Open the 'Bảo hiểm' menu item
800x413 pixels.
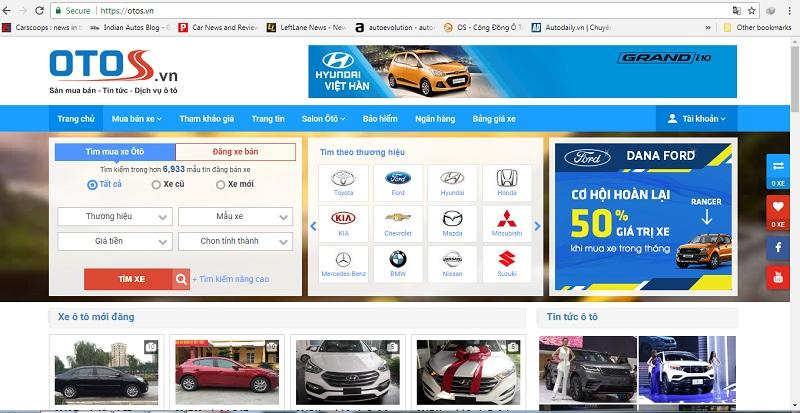coord(380,119)
